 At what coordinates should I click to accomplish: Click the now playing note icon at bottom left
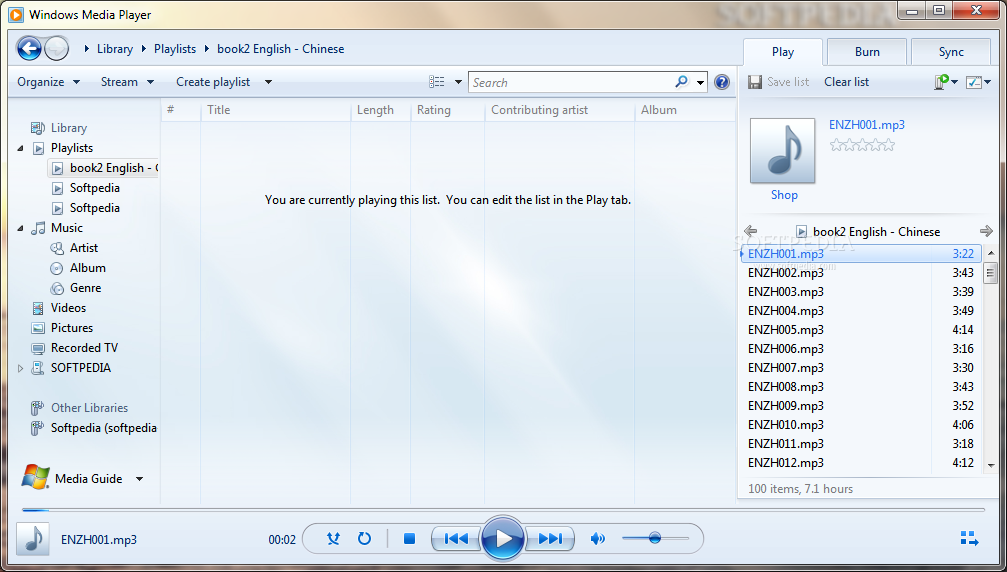pyautogui.click(x=33, y=539)
